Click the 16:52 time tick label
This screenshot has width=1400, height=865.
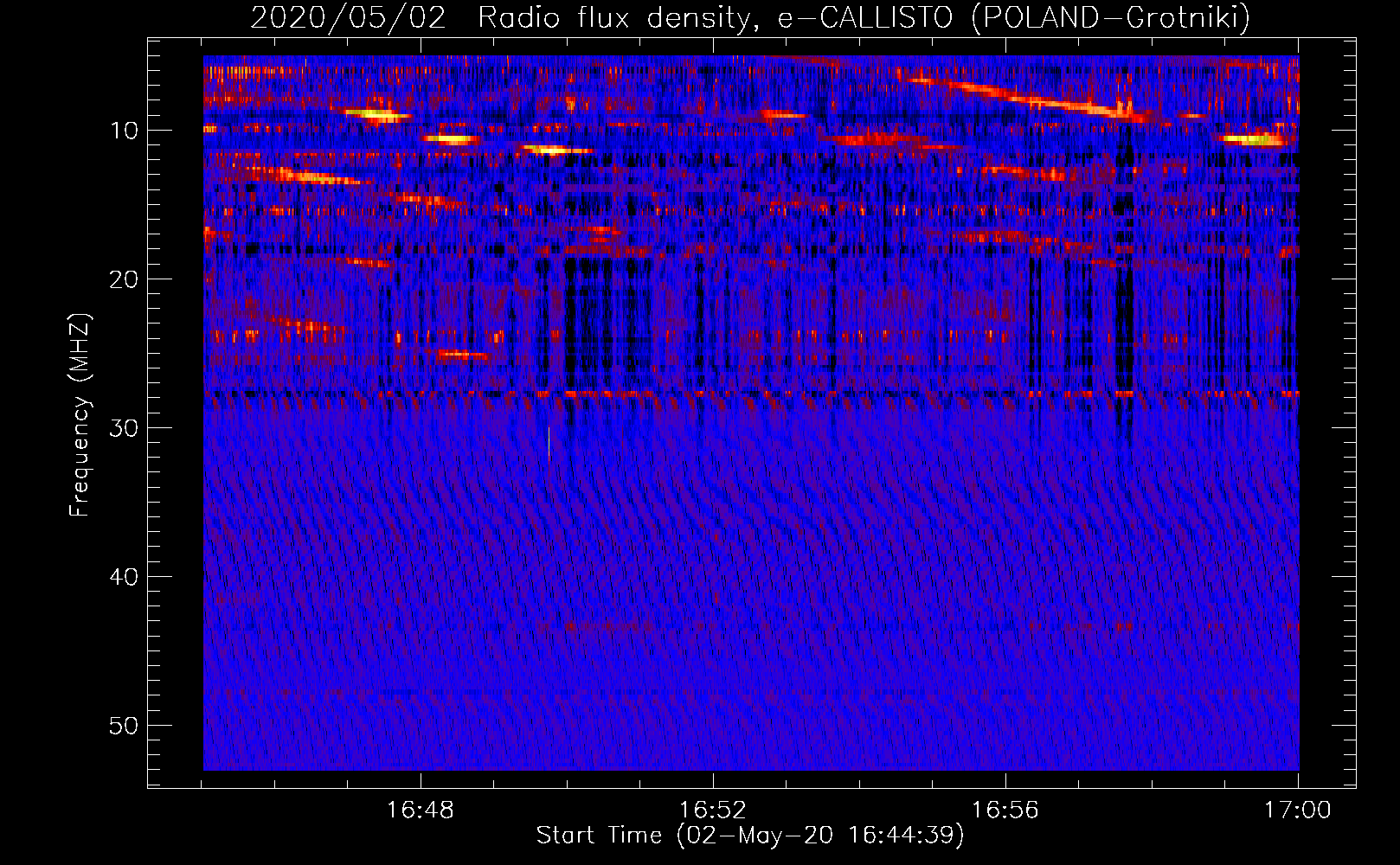coord(712,811)
